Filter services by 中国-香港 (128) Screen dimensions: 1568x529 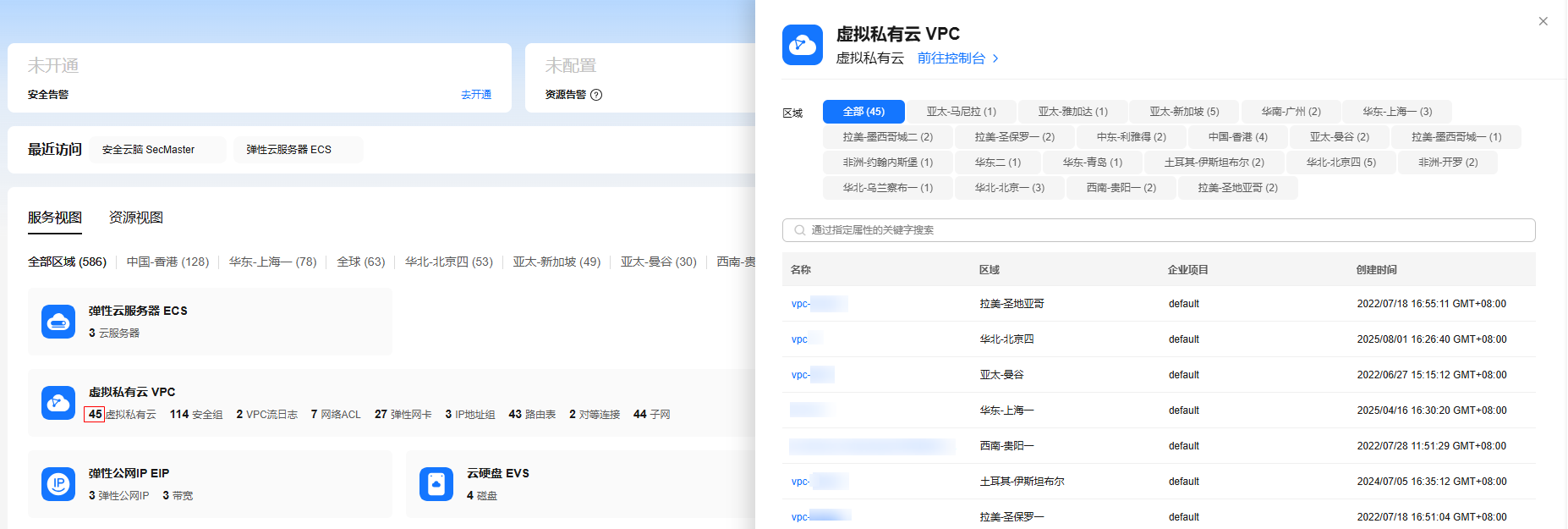click(167, 262)
